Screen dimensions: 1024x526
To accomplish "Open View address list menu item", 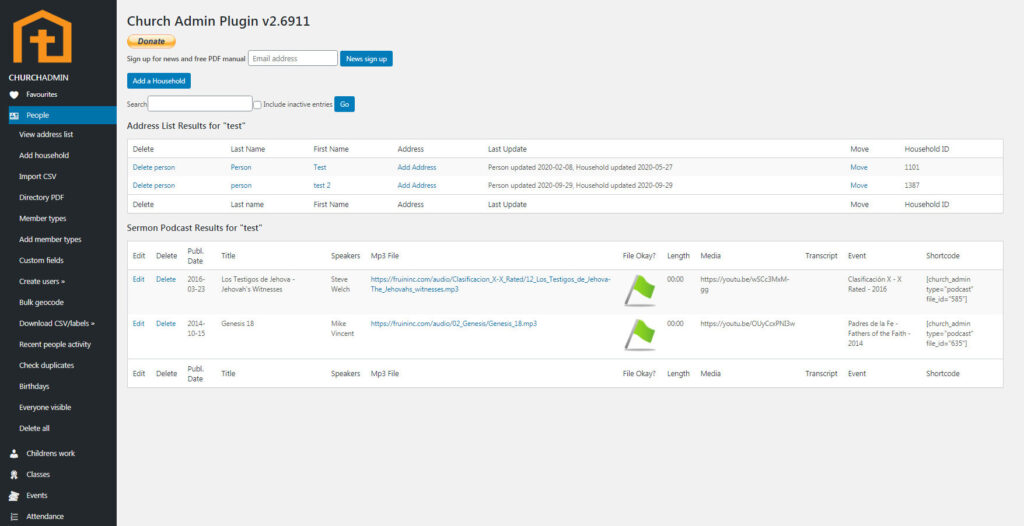I will [46, 135].
